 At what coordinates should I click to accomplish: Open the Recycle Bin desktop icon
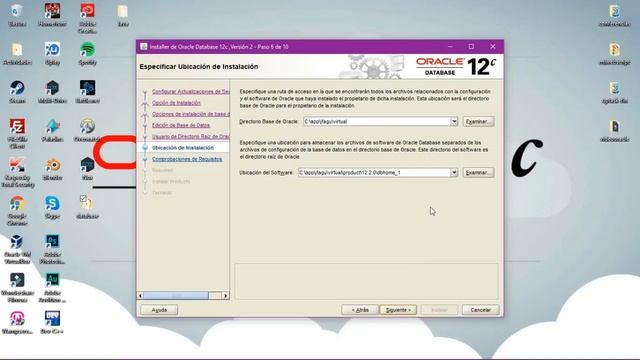(x=17, y=15)
